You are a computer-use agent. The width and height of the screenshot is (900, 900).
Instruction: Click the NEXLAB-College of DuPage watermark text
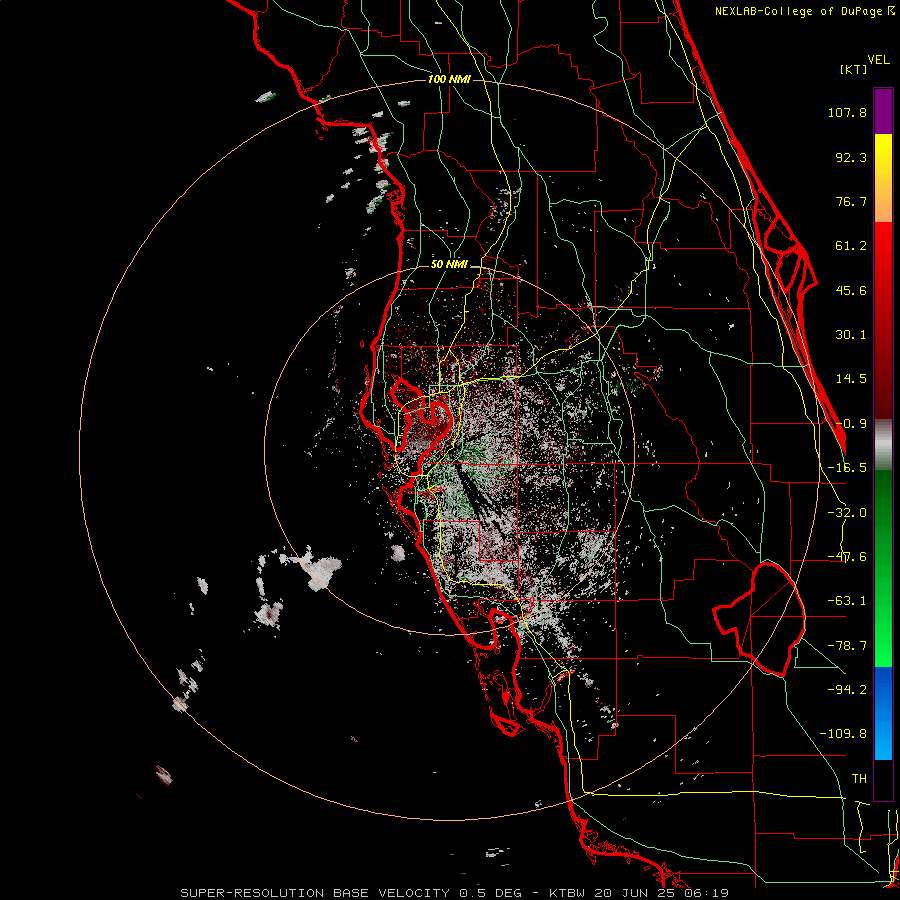[x=805, y=11]
